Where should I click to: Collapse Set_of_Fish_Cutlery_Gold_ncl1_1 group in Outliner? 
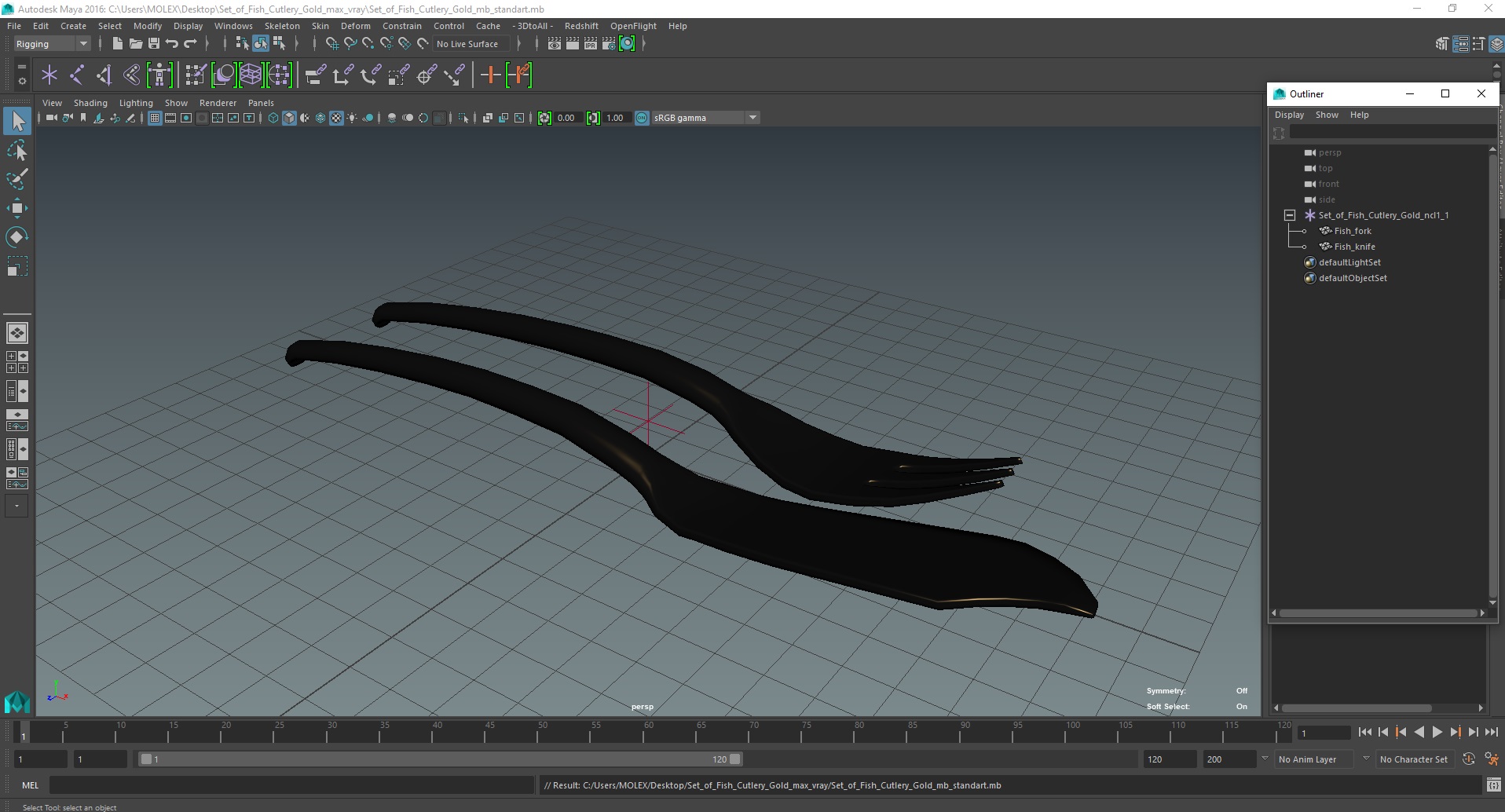1289,215
